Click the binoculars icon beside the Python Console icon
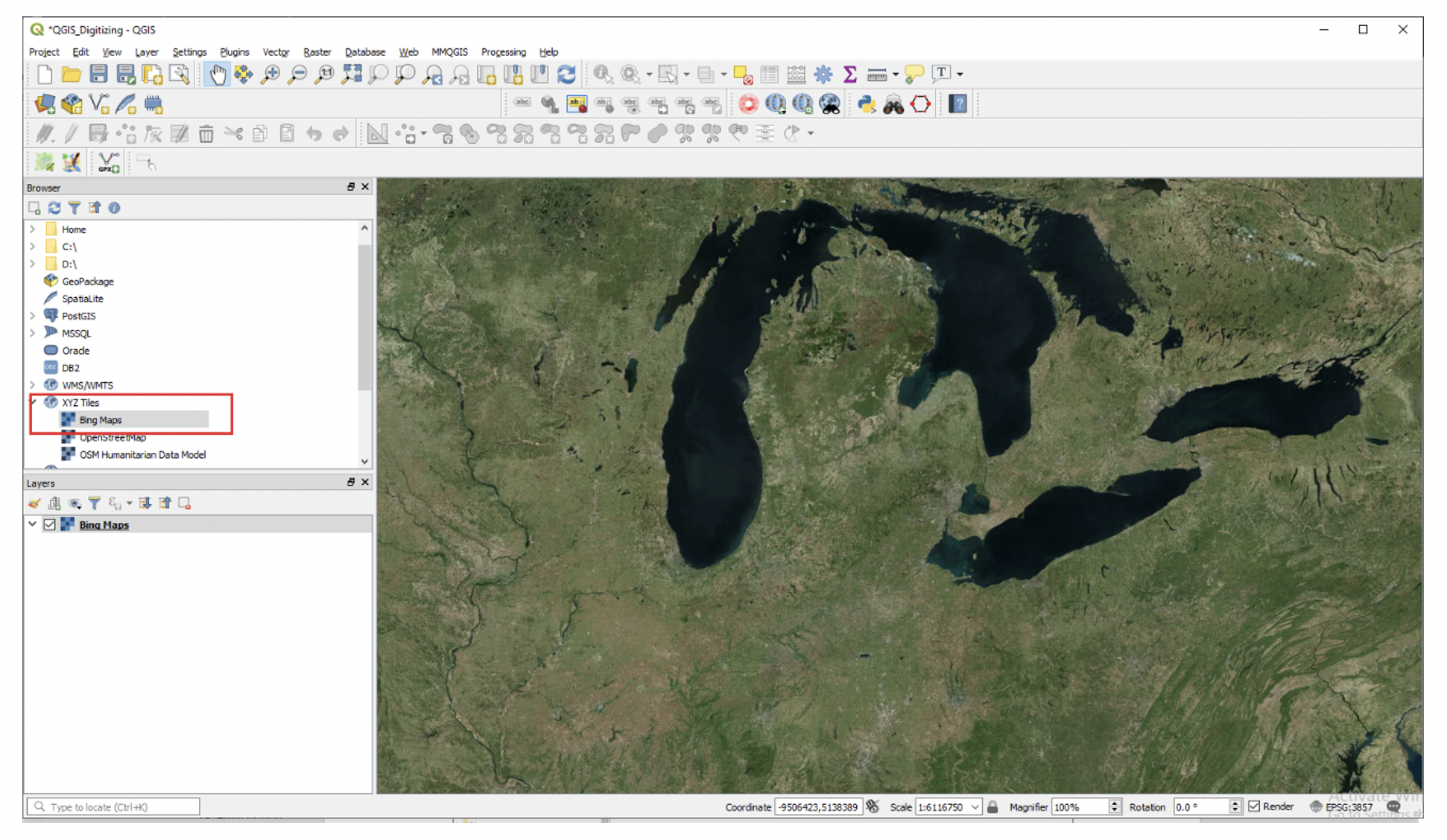Image resolution: width=1447 pixels, height=840 pixels. point(893,104)
